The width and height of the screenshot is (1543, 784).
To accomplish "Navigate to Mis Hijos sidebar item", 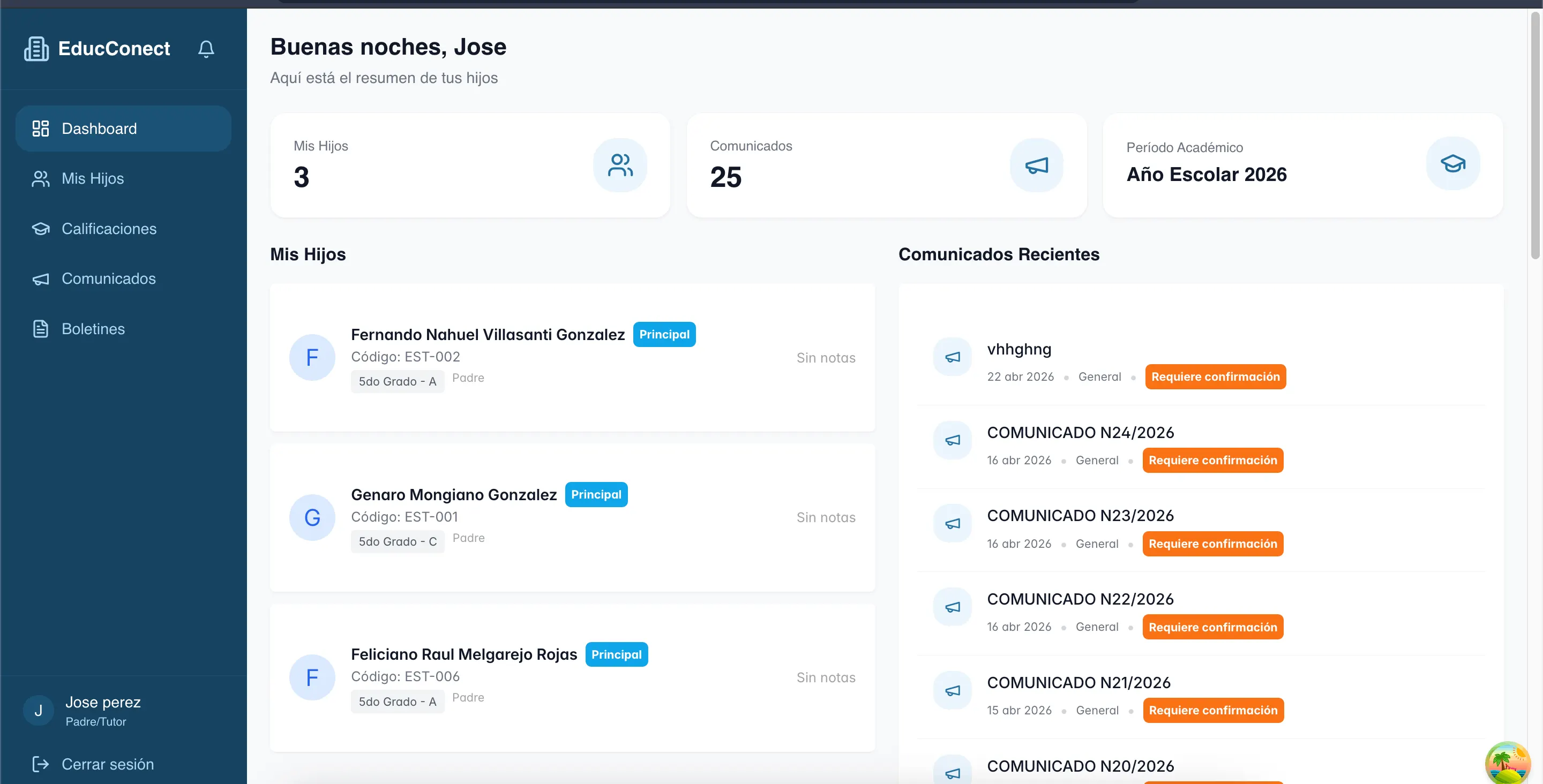I will (93, 178).
